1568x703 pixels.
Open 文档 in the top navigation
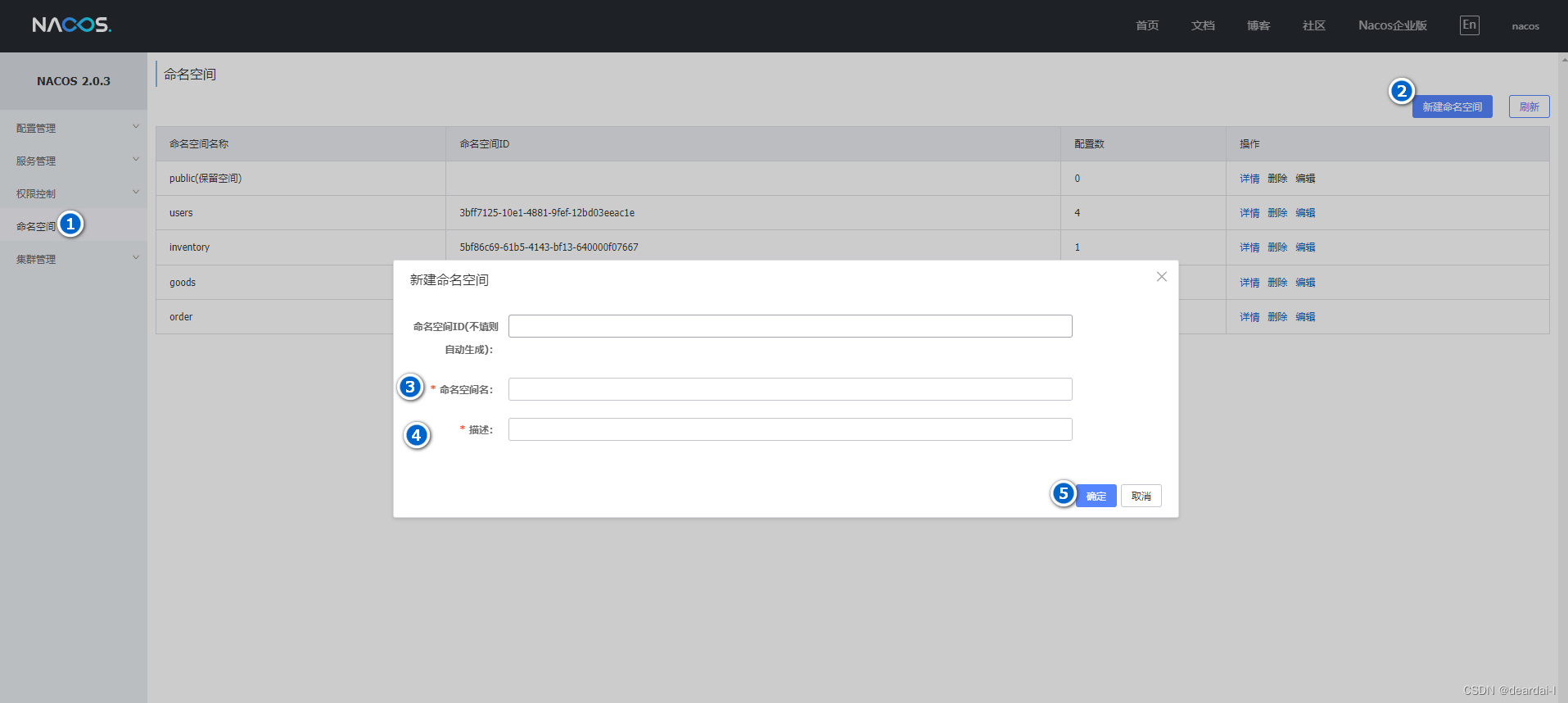(1203, 25)
